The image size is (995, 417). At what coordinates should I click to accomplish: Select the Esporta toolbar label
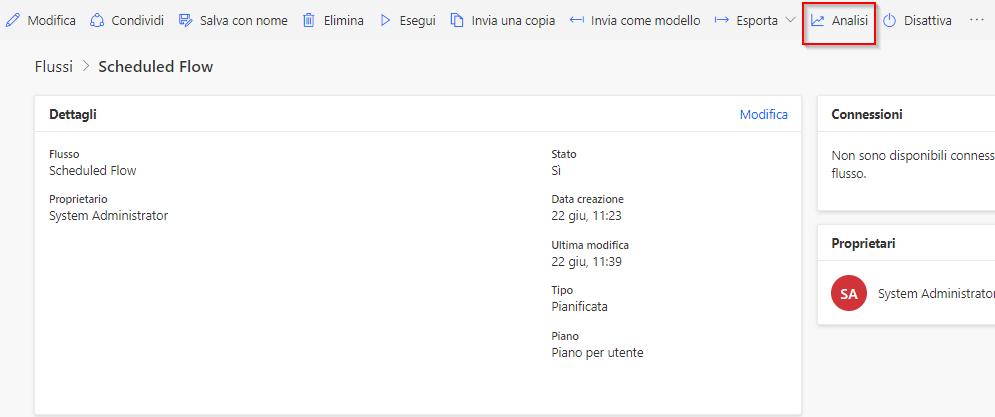tap(757, 21)
